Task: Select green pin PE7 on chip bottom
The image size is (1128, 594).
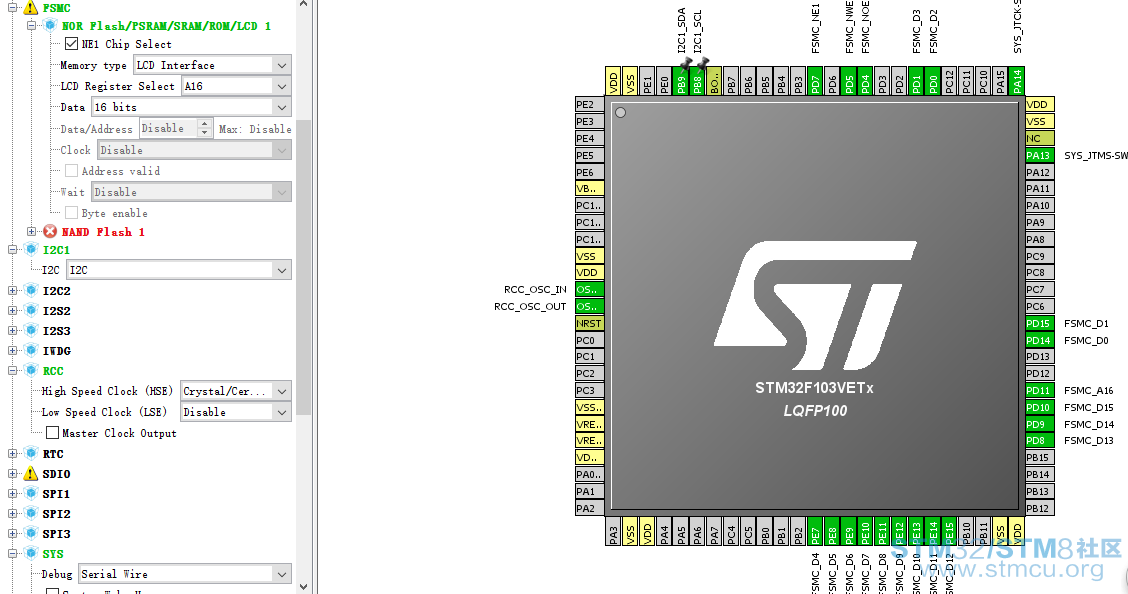Action: (x=814, y=531)
